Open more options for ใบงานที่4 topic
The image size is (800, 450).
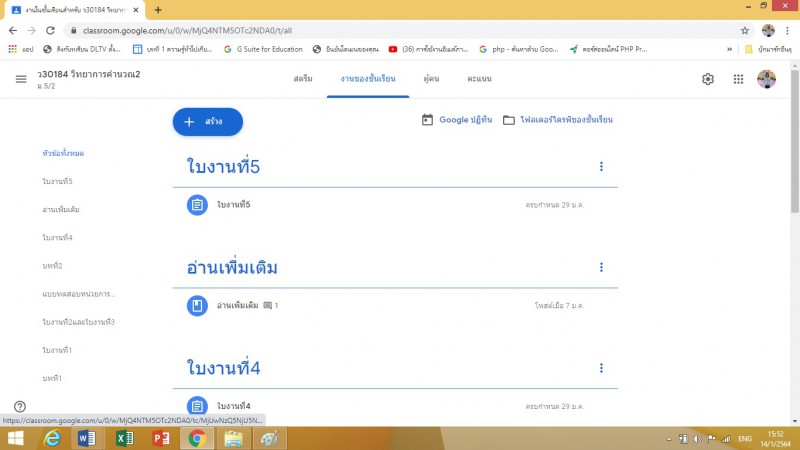click(x=601, y=368)
